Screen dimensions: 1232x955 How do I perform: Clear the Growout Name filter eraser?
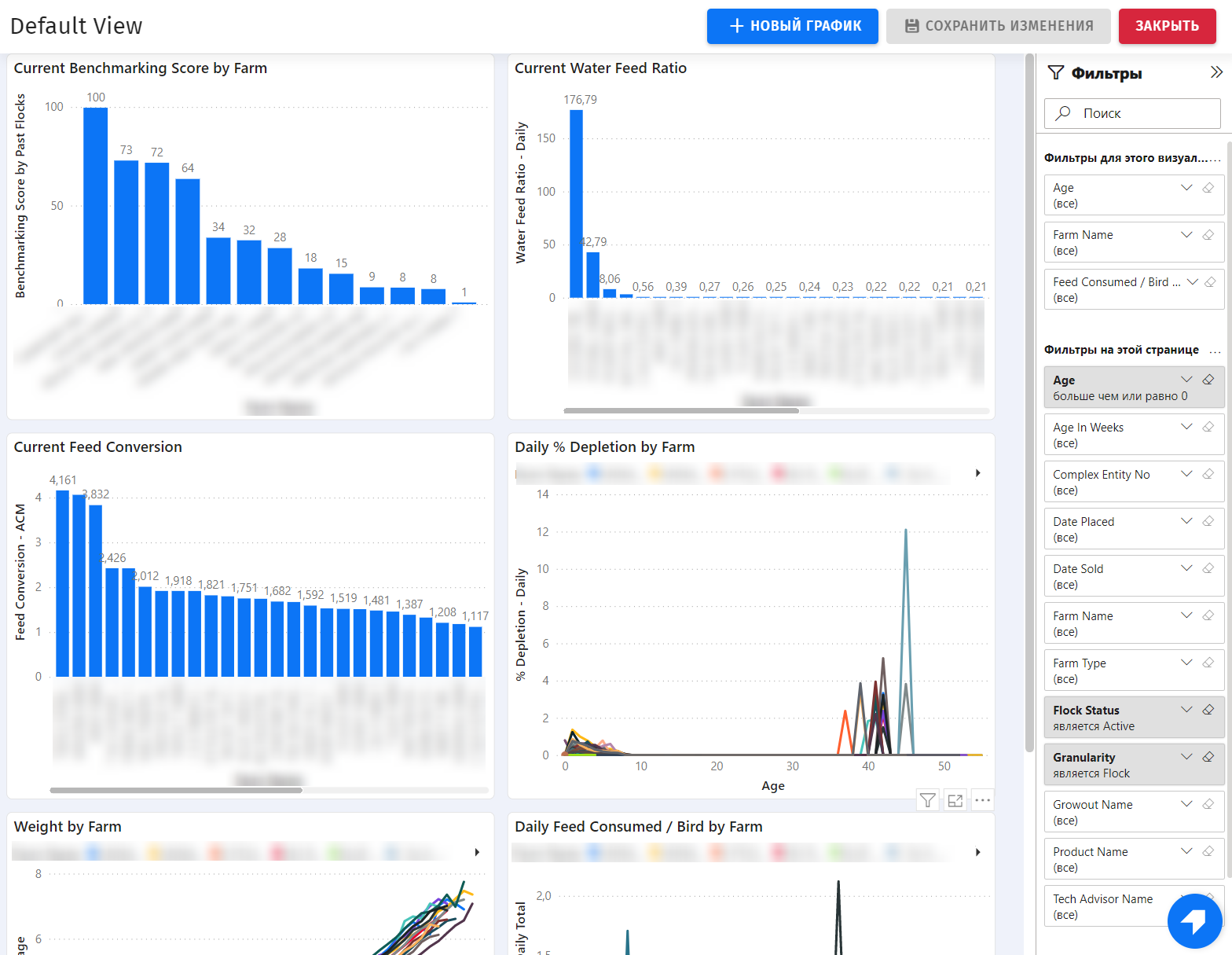click(x=1208, y=804)
